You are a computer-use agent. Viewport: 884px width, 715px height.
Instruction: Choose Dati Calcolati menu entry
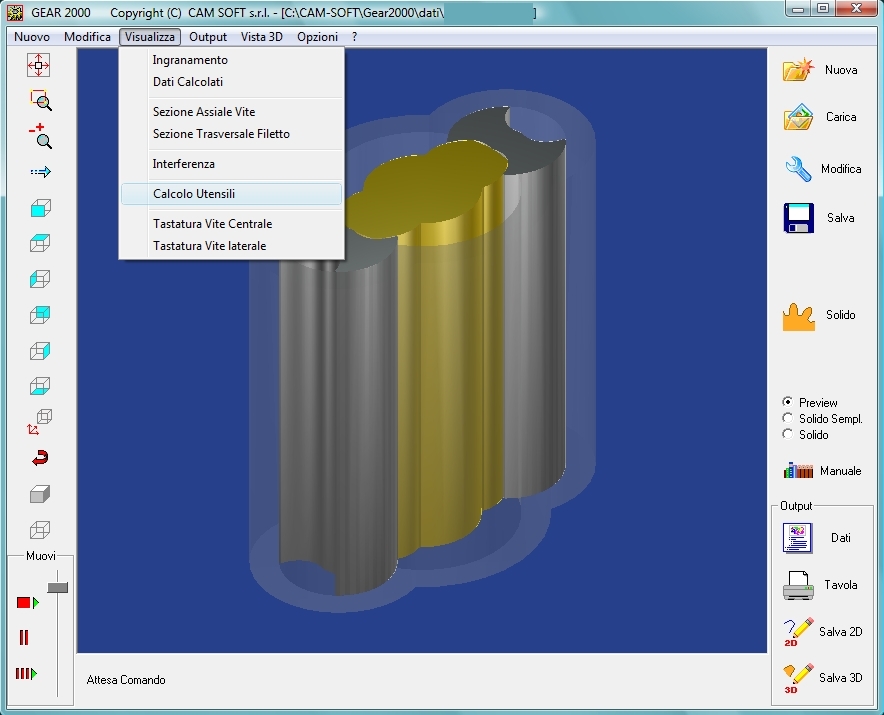(231, 82)
